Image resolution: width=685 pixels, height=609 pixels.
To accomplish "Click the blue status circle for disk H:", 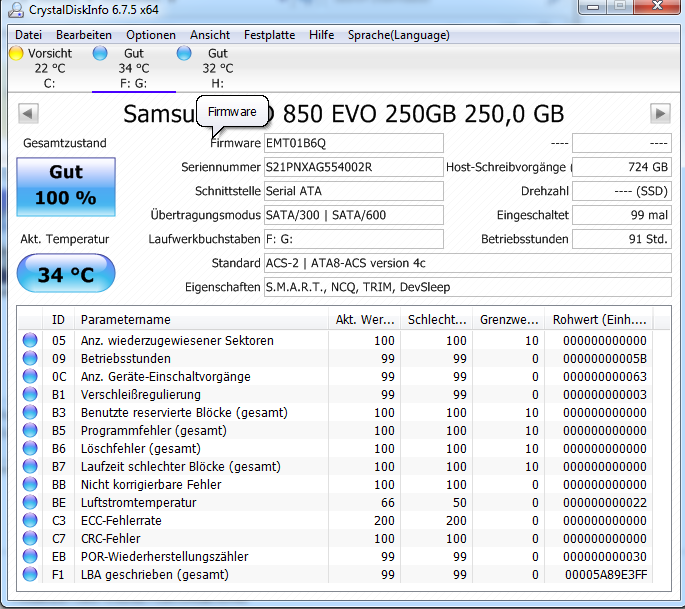I will (184, 53).
